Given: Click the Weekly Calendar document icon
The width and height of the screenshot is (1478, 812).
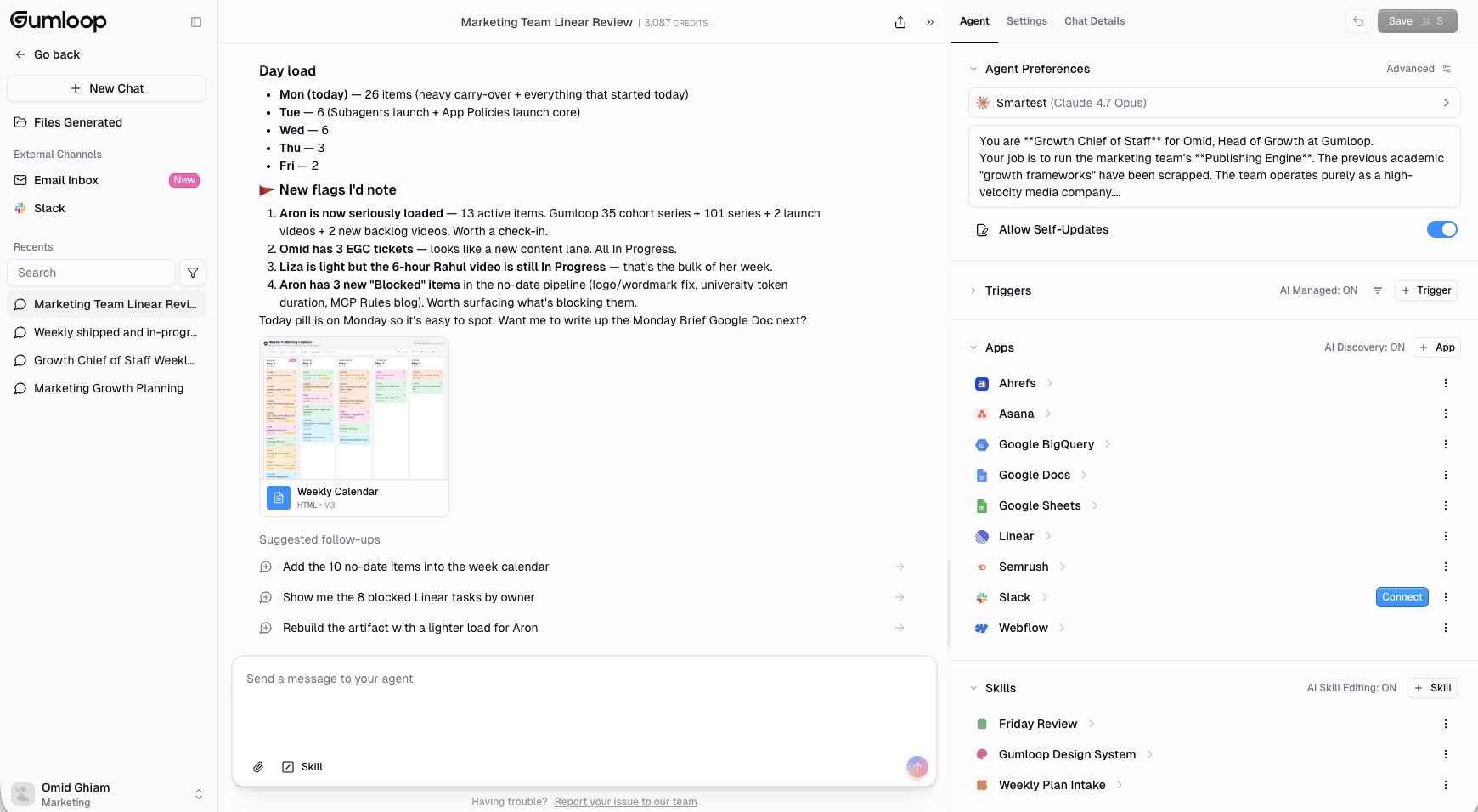Looking at the screenshot, I should pos(279,498).
